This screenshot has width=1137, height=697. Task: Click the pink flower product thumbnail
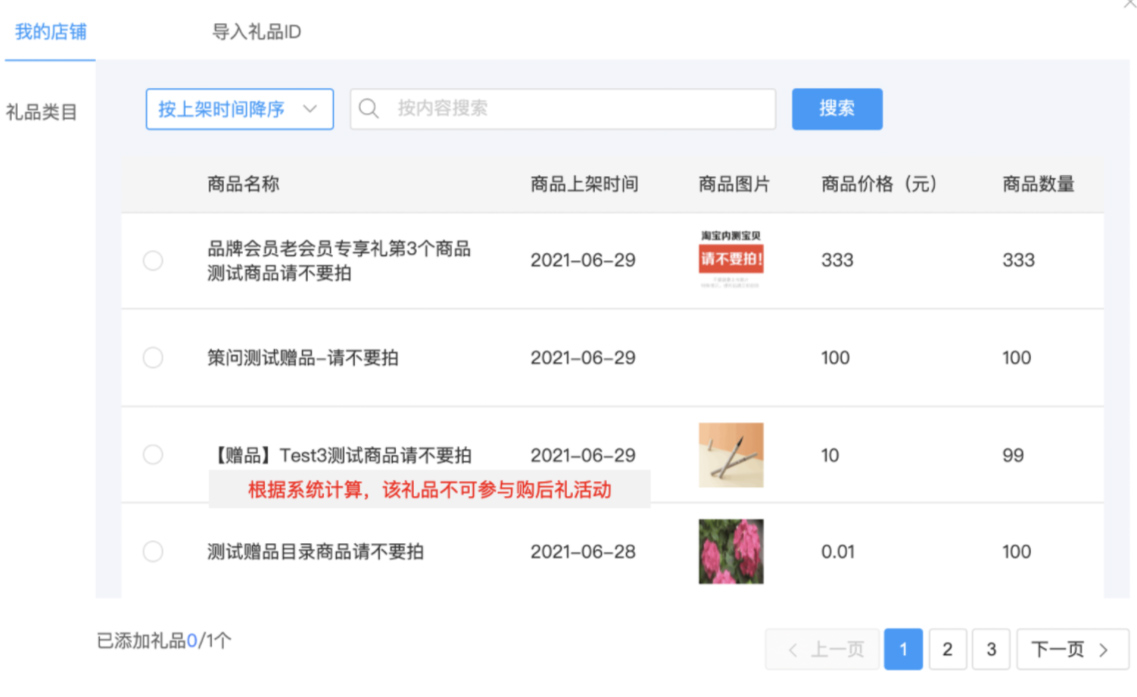730,551
